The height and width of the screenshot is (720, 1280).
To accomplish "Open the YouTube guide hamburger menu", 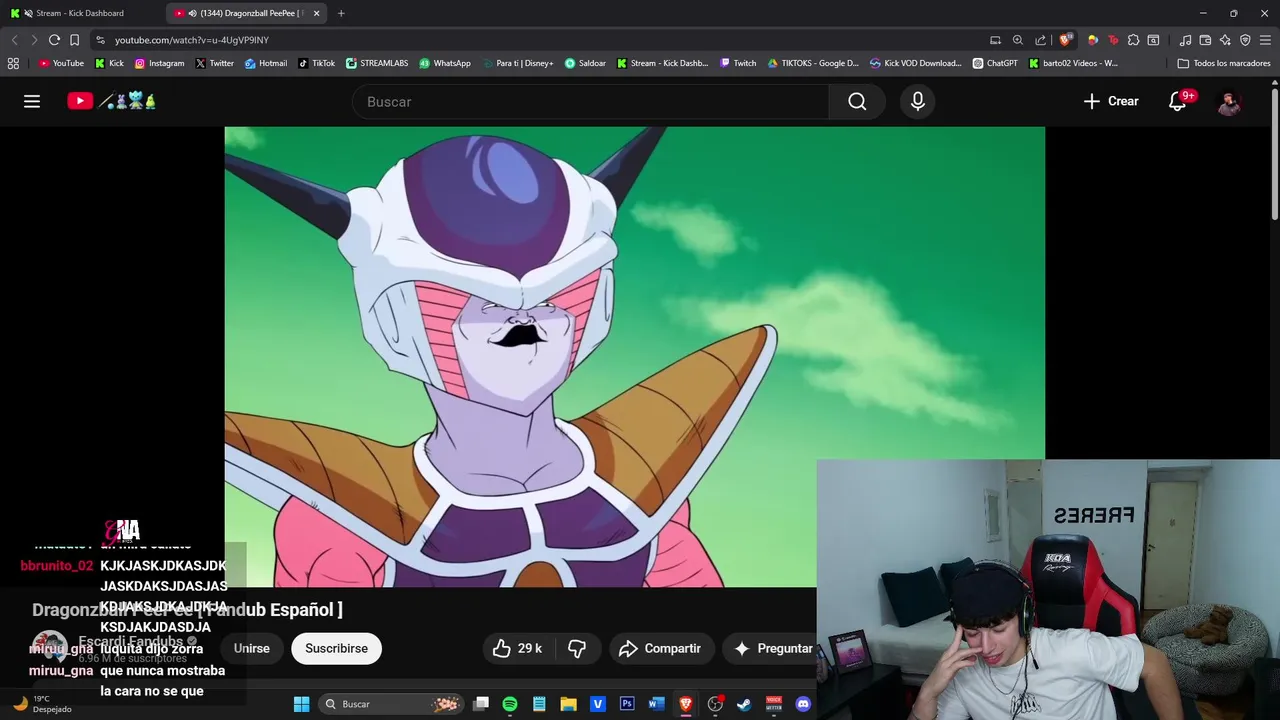I will [32, 101].
